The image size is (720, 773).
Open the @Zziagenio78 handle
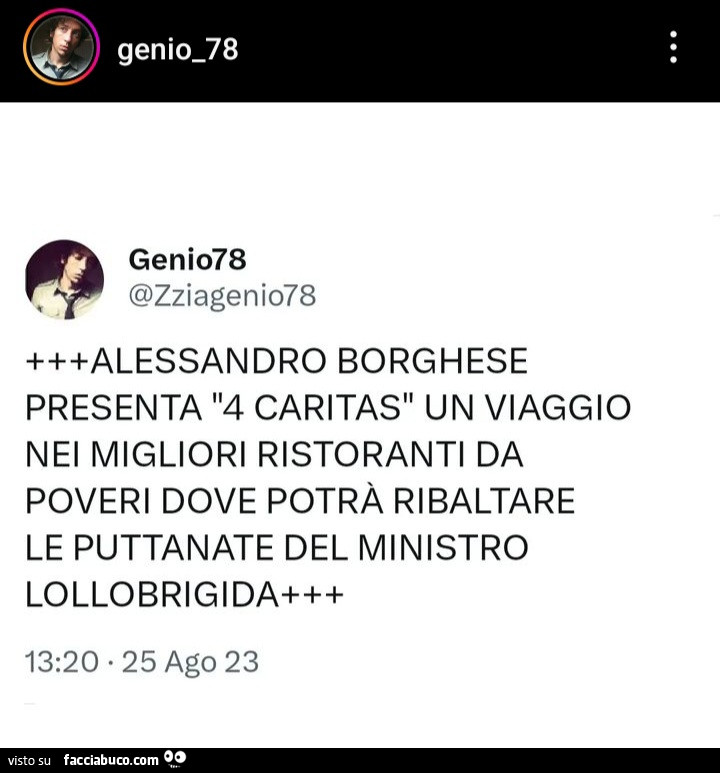click(222, 296)
